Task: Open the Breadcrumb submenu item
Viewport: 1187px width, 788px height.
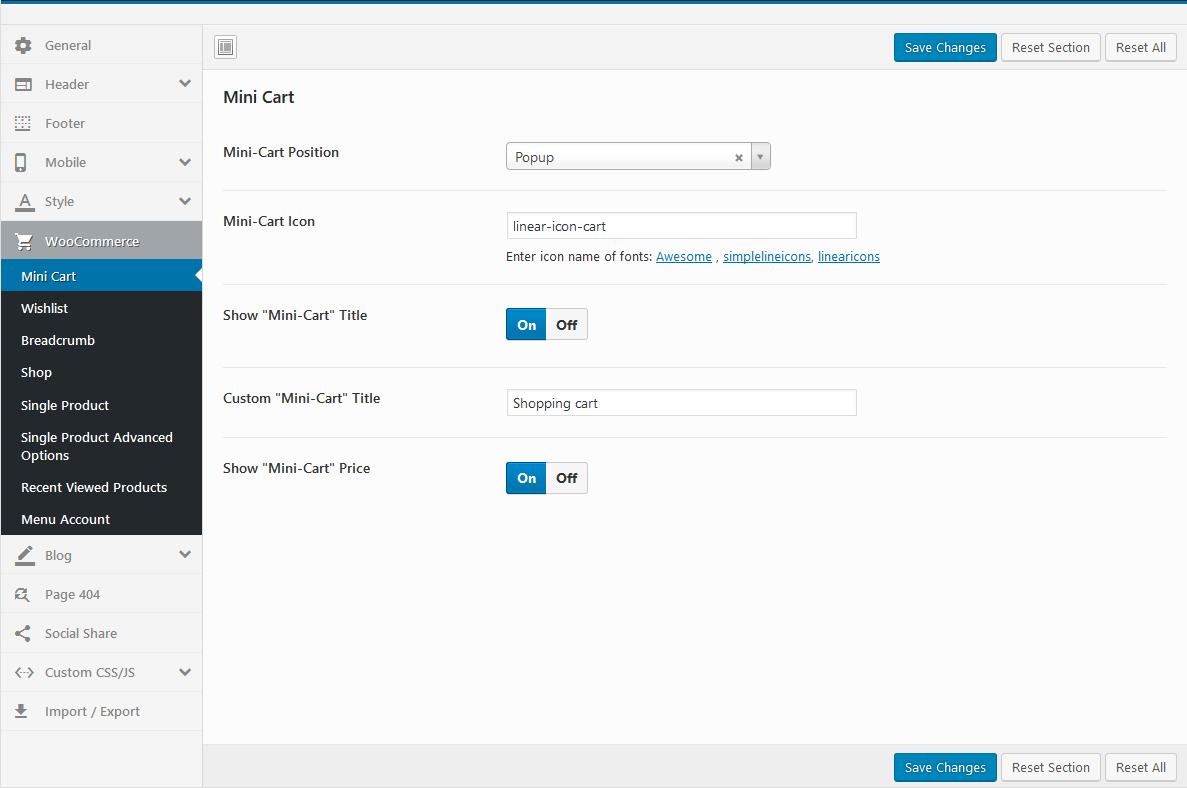Action: coord(101,341)
